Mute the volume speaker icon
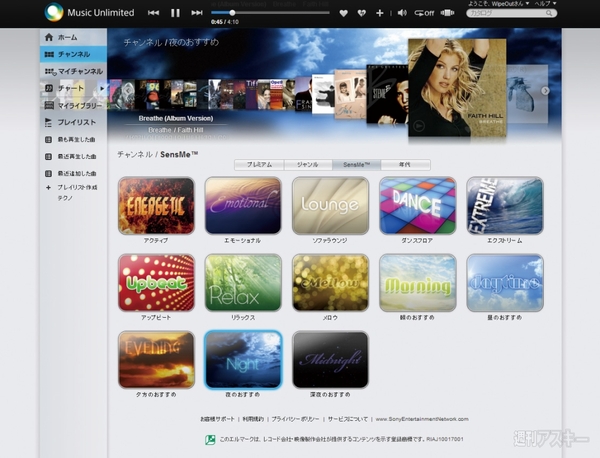Image resolution: width=600 pixels, height=458 pixels. (402, 13)
